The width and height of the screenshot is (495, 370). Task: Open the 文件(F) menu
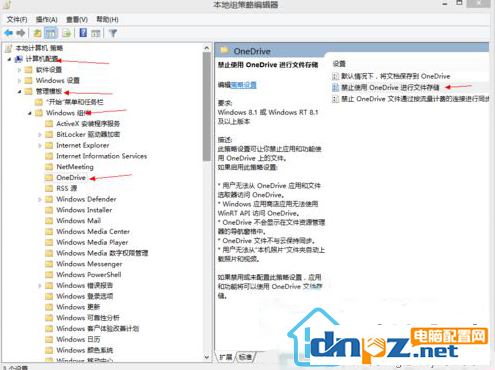pos(17,20)
